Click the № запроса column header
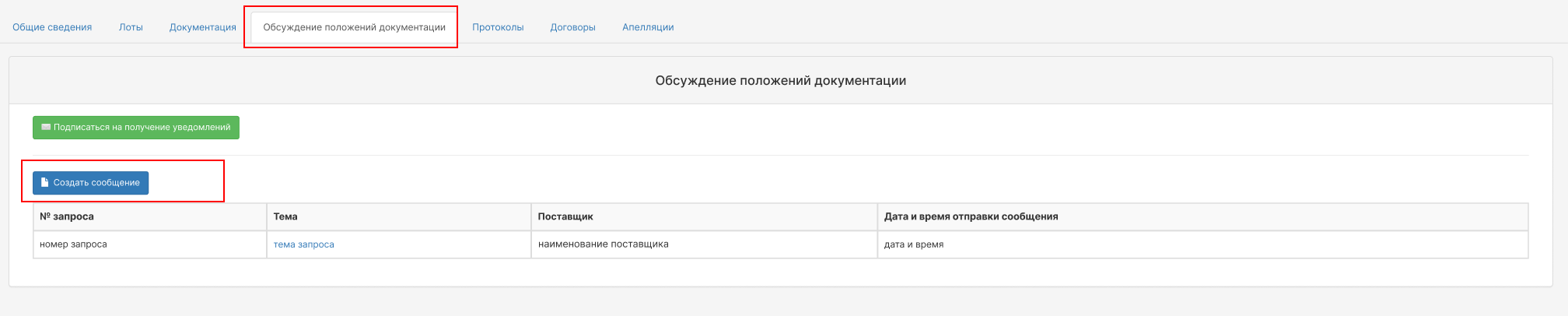 (x=150, y=216)
